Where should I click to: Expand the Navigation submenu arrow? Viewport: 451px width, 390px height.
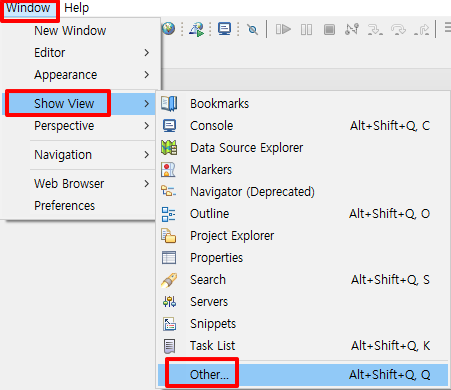click(x=147, y=155)
